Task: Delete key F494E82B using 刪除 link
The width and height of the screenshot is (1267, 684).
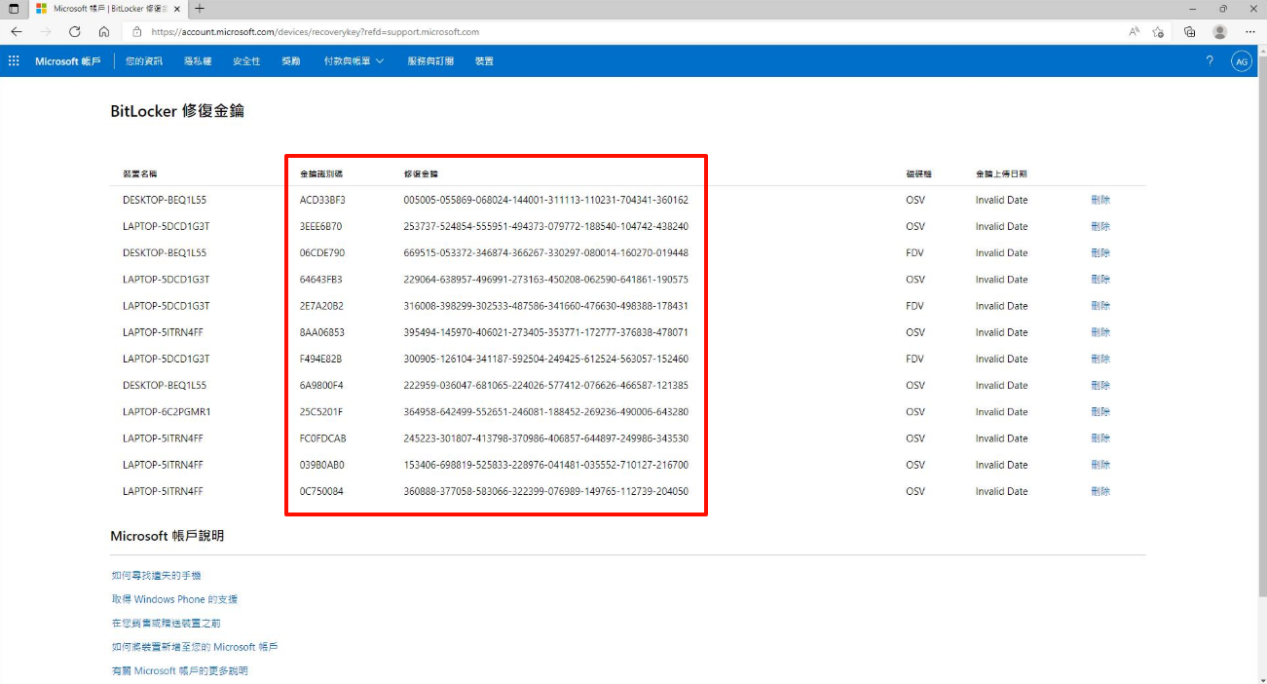Action: pyautogui.click(x=1100, y=359)
